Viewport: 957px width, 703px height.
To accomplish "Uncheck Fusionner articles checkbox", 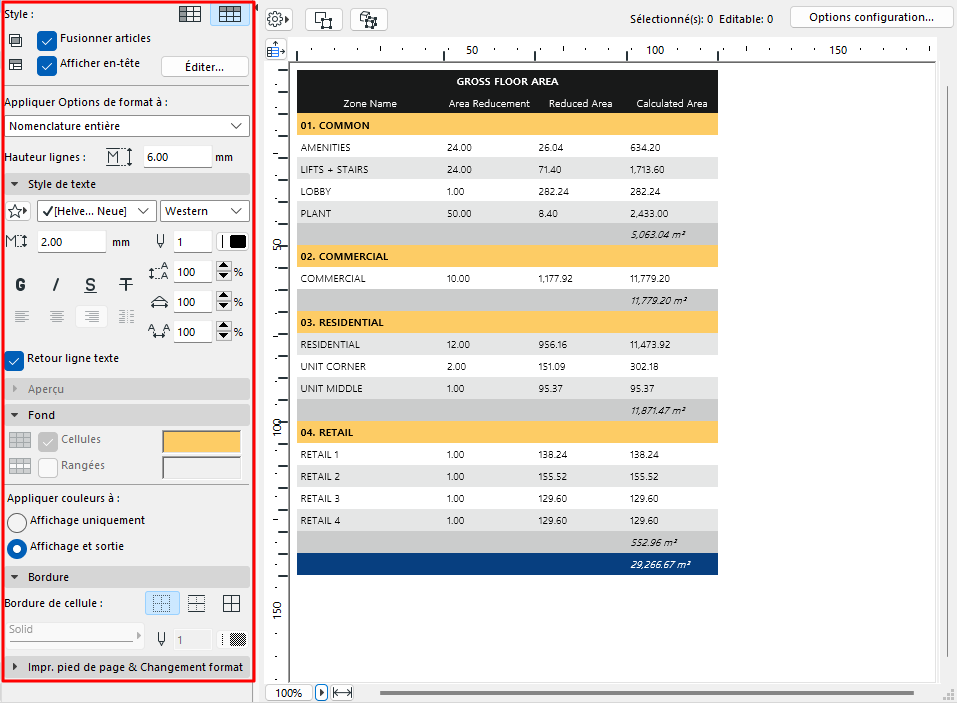I will pyautogui.click(x=47, y=40).
